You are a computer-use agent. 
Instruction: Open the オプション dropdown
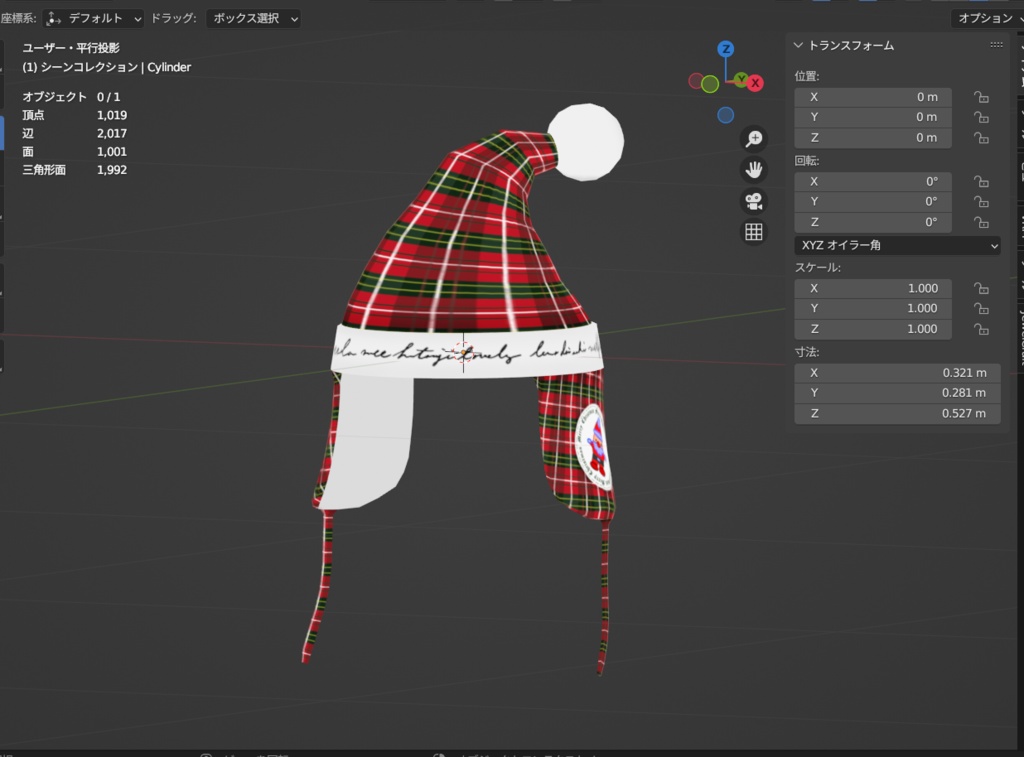pyautogui.click(x=987, y=18)
